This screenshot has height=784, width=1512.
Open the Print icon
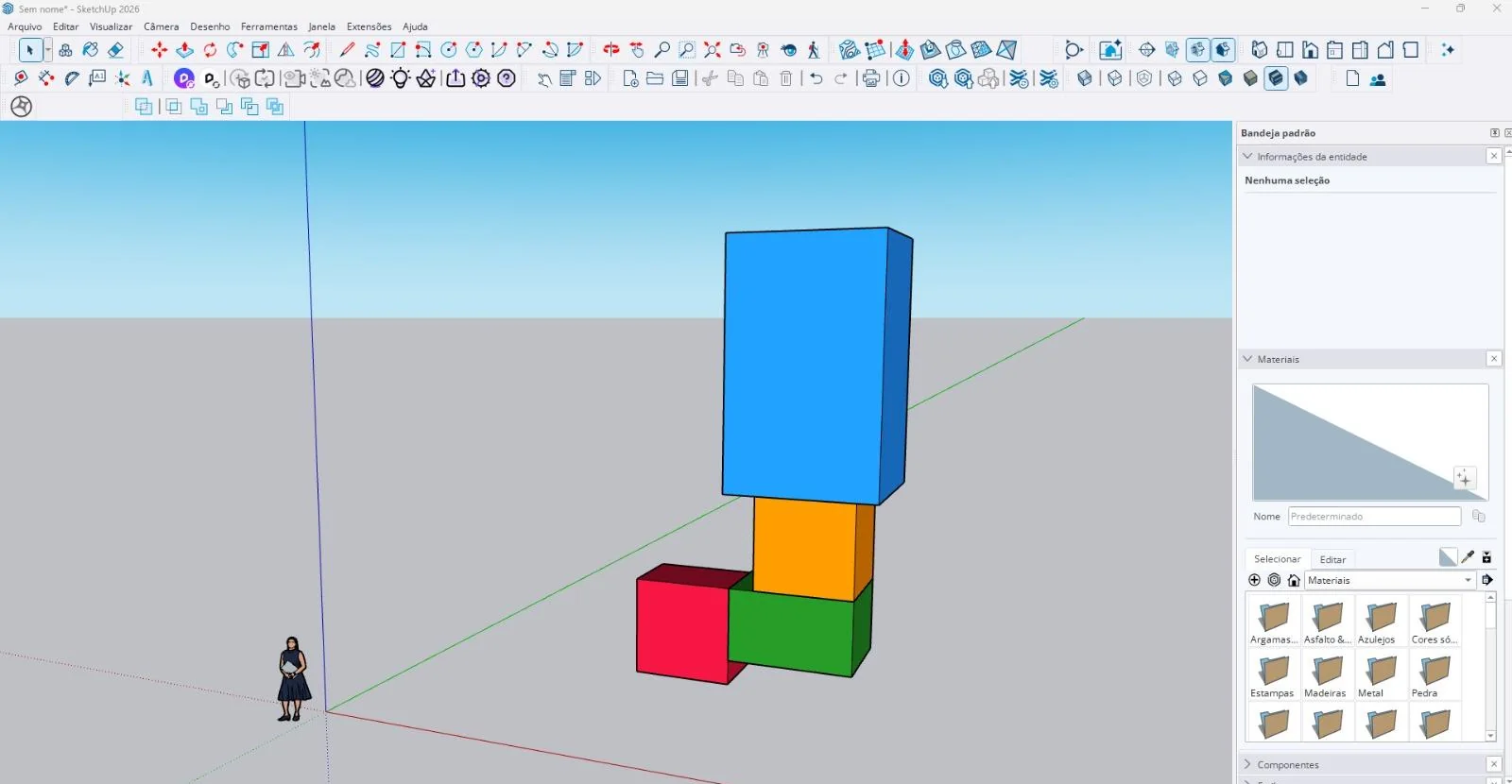pos(870,78)
